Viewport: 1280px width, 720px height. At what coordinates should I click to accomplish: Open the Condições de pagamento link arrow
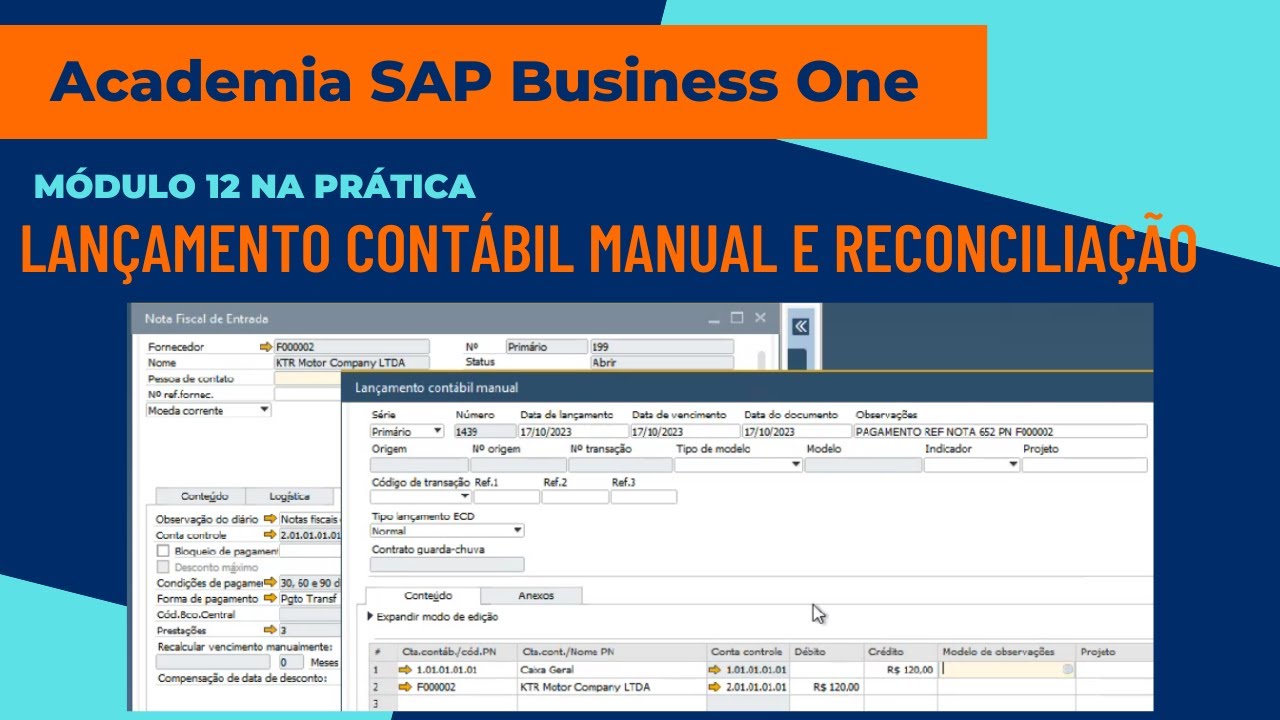point(269,583)
